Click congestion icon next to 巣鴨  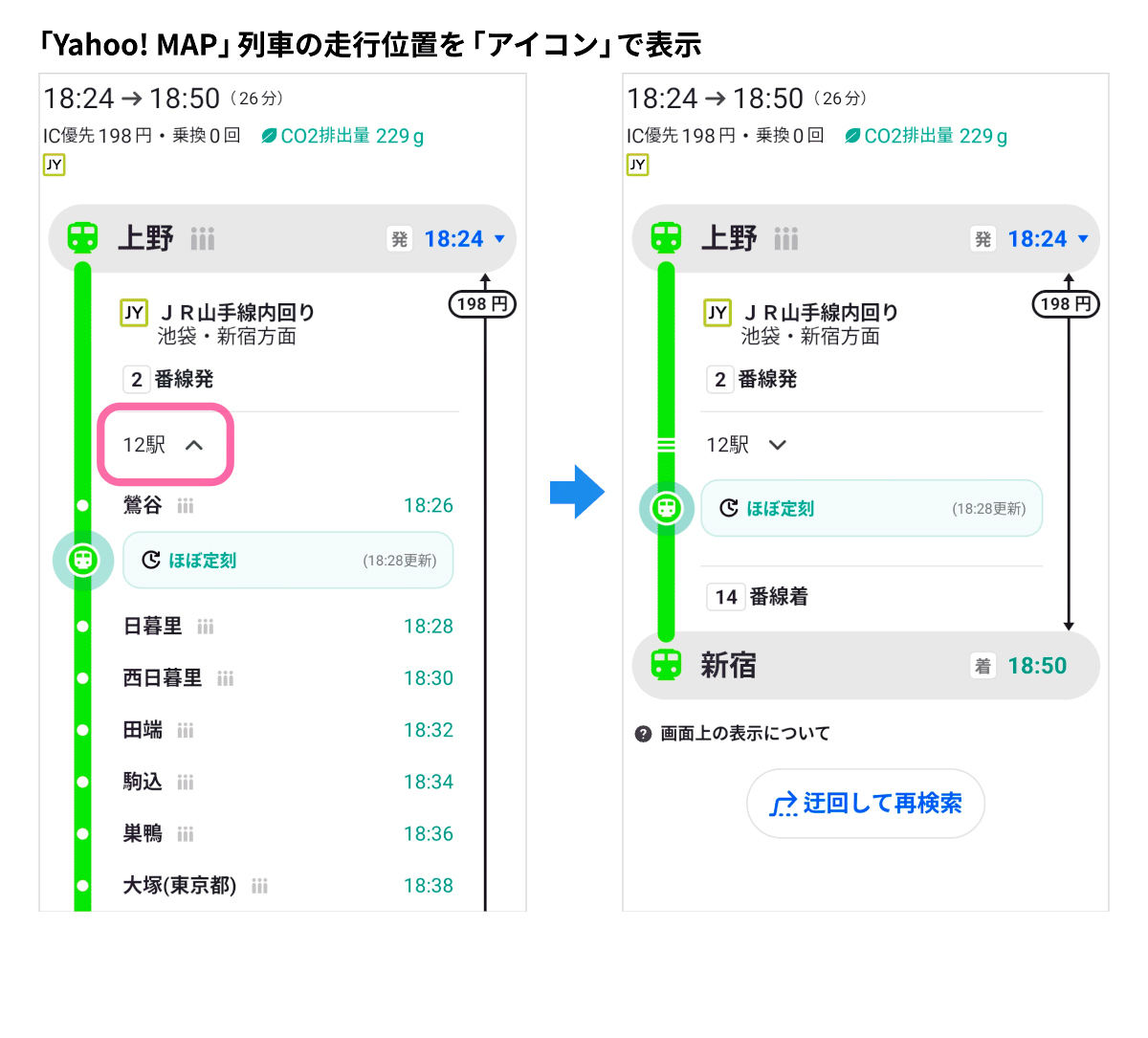[186, 834]
